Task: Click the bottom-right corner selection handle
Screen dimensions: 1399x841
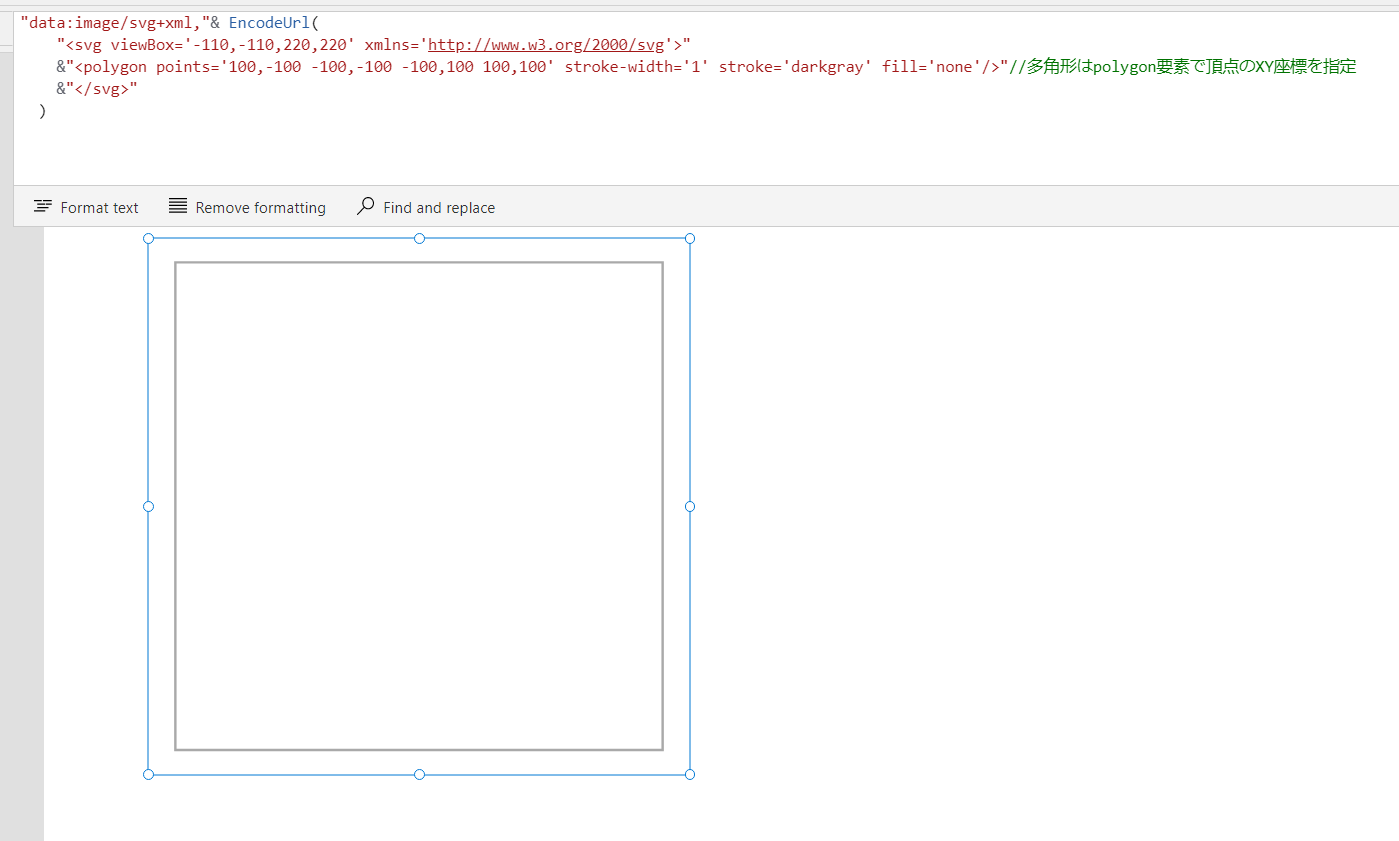Action: click(x=690, y=774)
